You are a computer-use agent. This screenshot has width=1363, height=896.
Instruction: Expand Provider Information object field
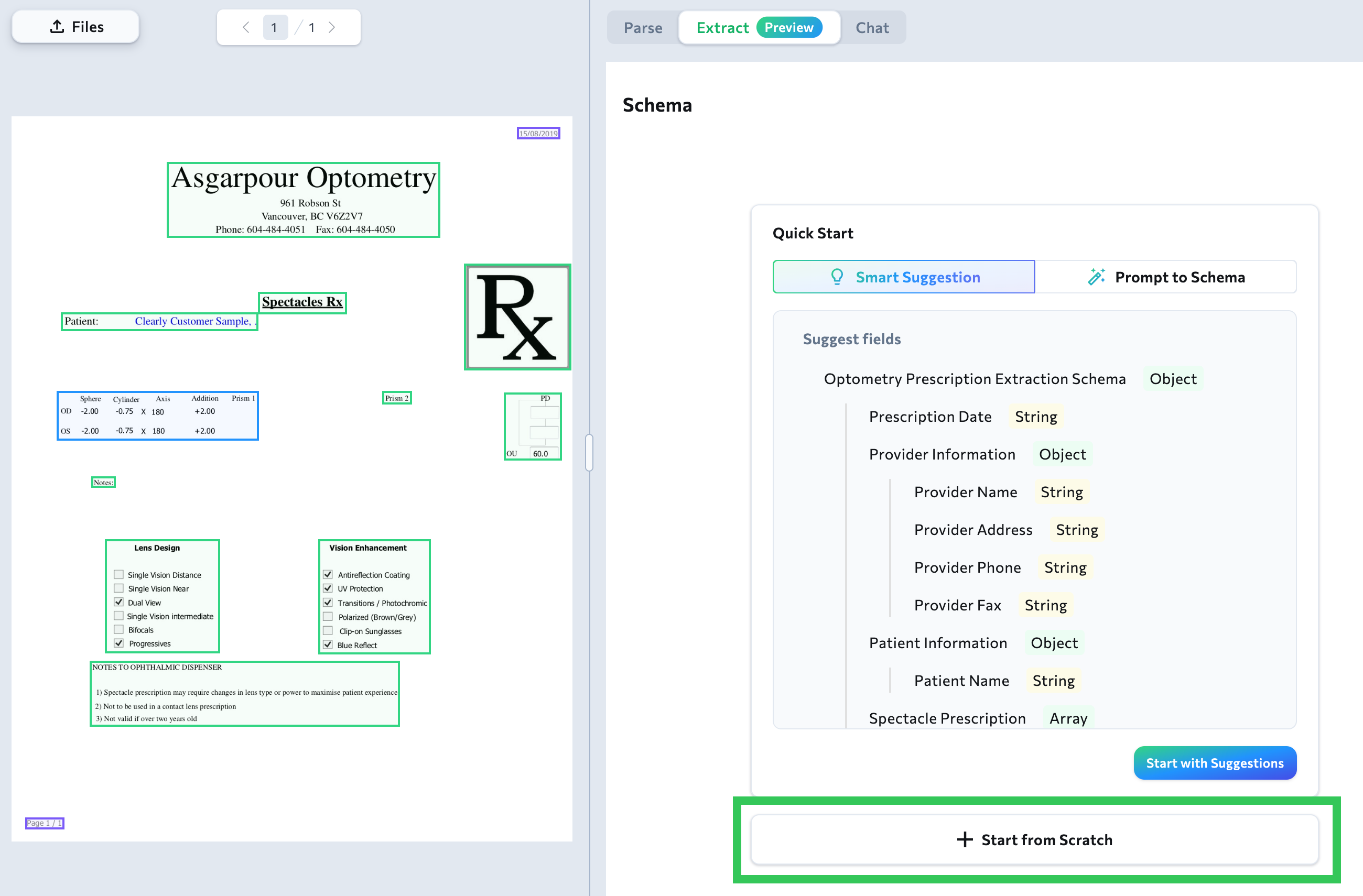[942, 454]
